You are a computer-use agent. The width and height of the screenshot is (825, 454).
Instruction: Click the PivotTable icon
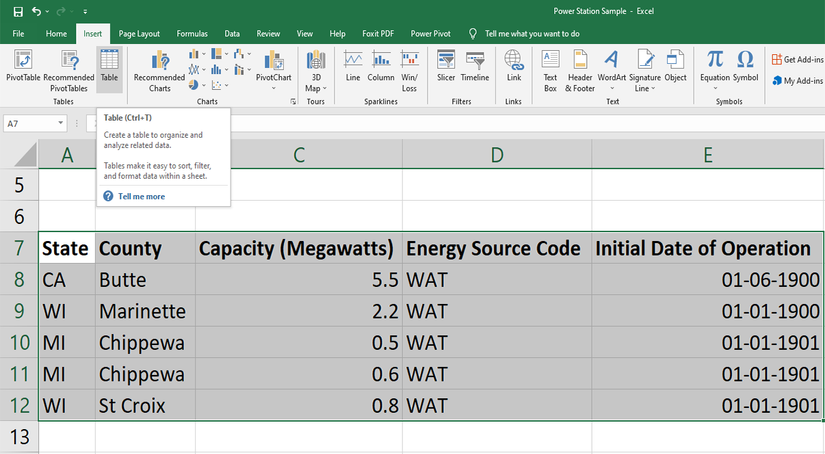tap(23, 65)
